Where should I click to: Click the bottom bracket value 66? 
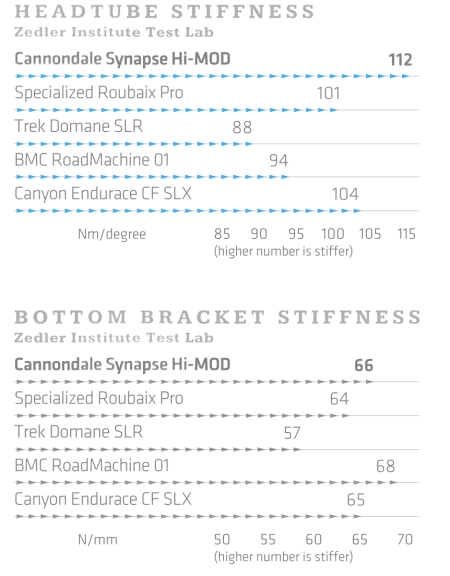364,366
